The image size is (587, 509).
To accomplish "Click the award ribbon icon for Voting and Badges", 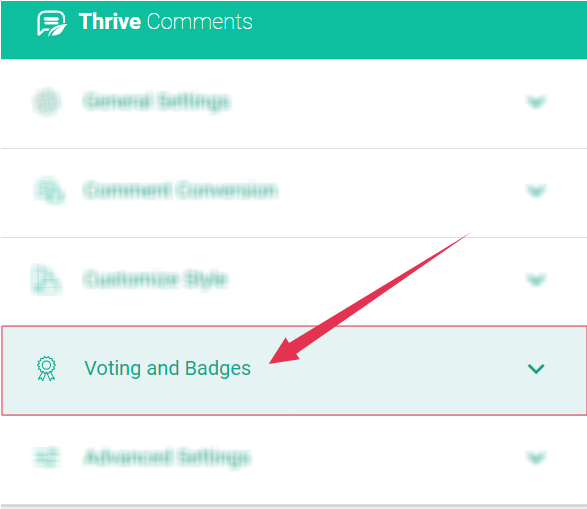I will 46,369.
